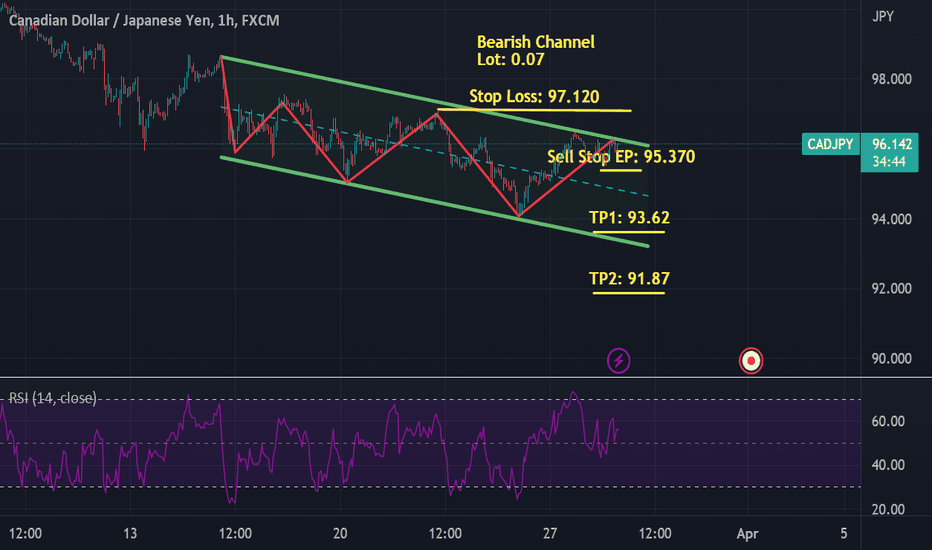The image size is (932, 550).
Task: Click the 98.000 price axis label
Action: click(x=891, y=79)
